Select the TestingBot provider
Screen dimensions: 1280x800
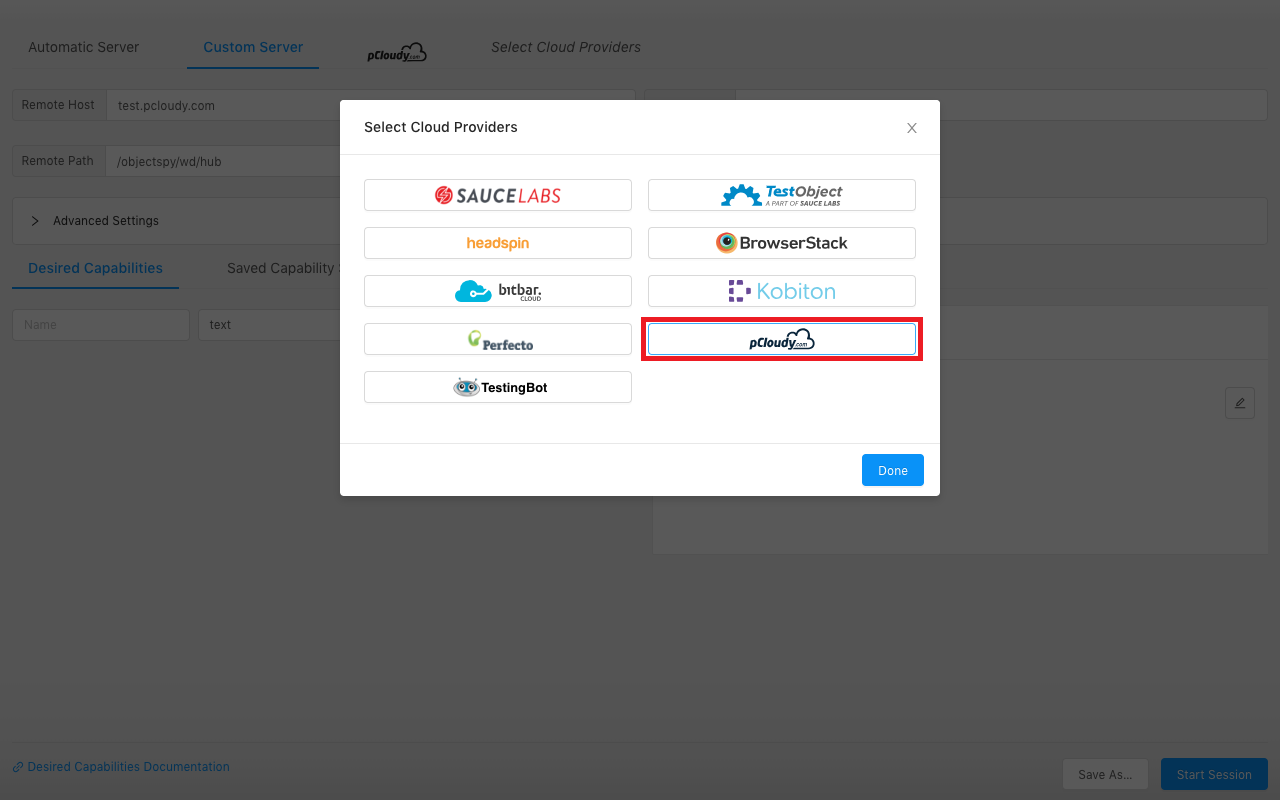(x=498, y=387)
